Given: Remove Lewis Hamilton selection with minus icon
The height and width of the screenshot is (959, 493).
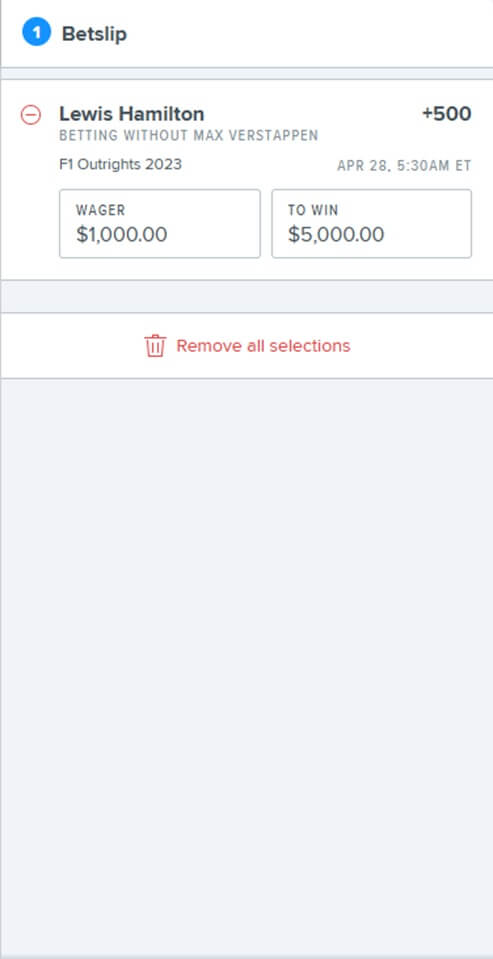Looking at the screenshot, I should (31, 115).
